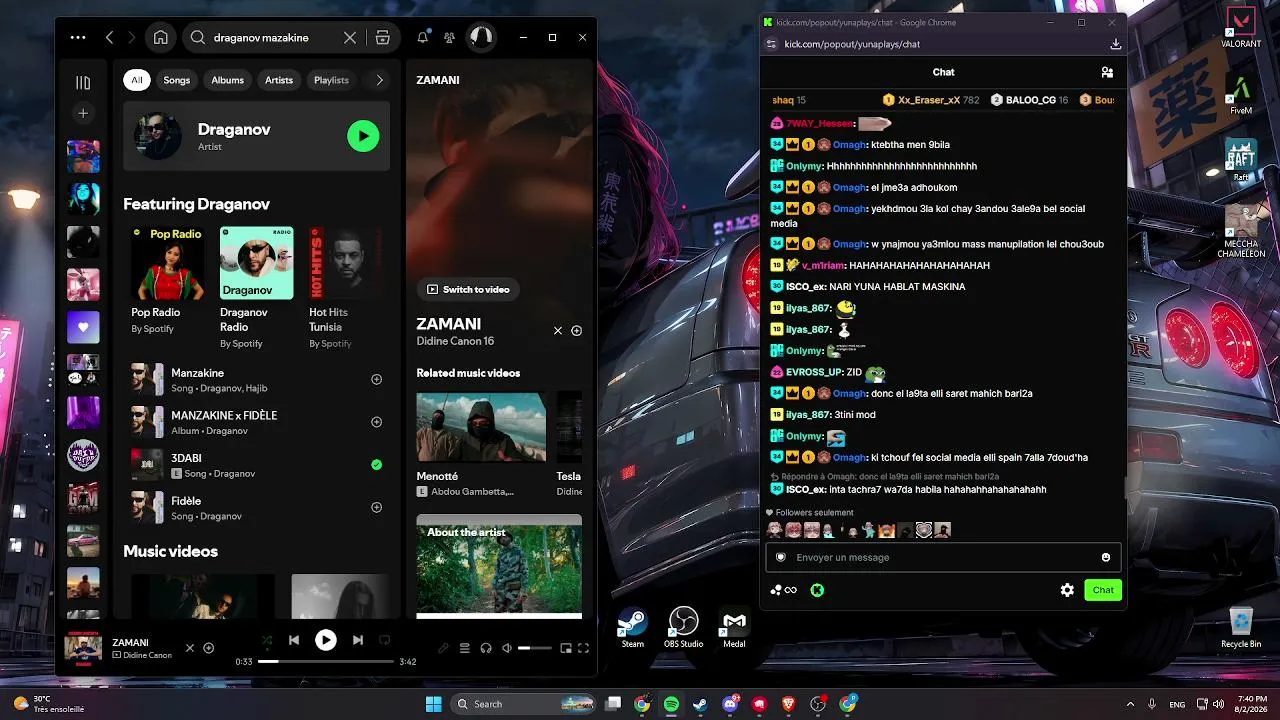Image resolution: width=1280 pixels, height=720 pixels.
Task: Open the About the artist card
Action: tap(499, 565)
